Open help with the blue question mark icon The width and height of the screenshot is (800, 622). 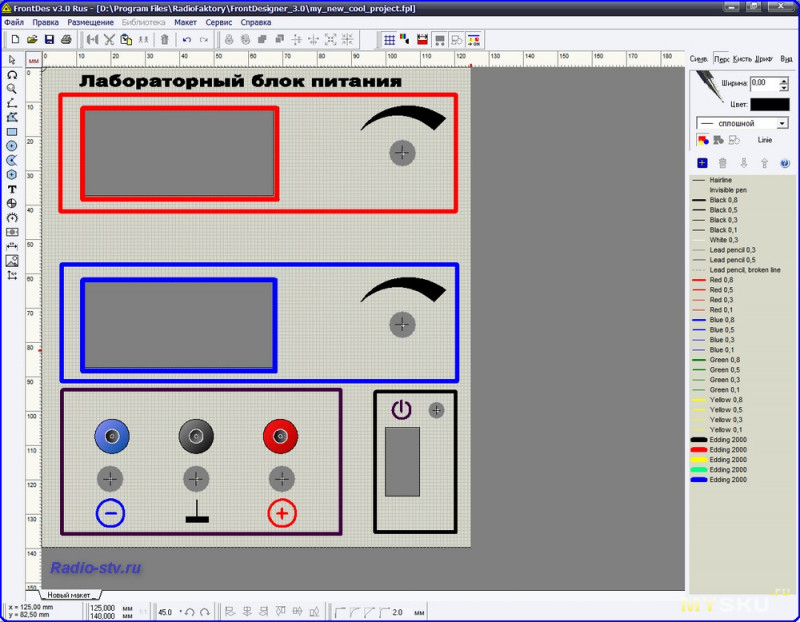(785, 163)
